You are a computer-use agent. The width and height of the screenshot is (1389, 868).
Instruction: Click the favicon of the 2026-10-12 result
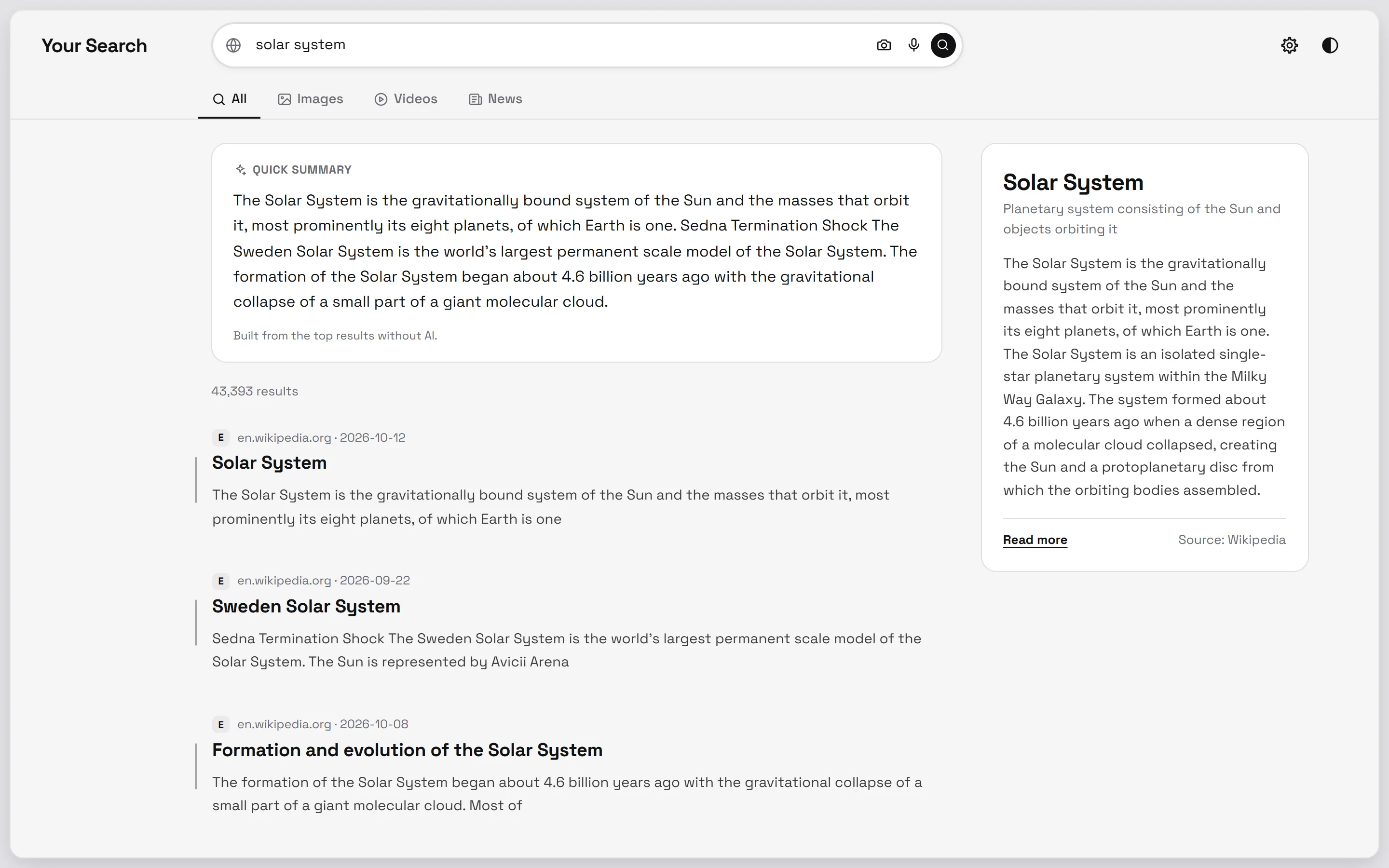point(220,437)
